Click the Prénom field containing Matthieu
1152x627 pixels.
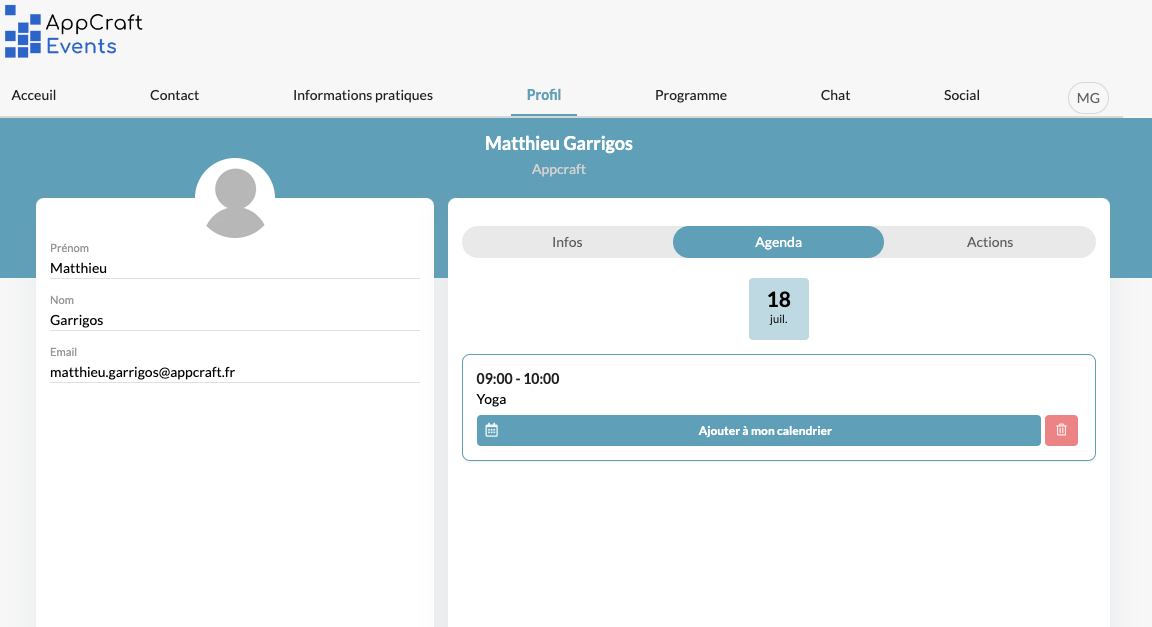pyautogui.click(x=235, y=268)
